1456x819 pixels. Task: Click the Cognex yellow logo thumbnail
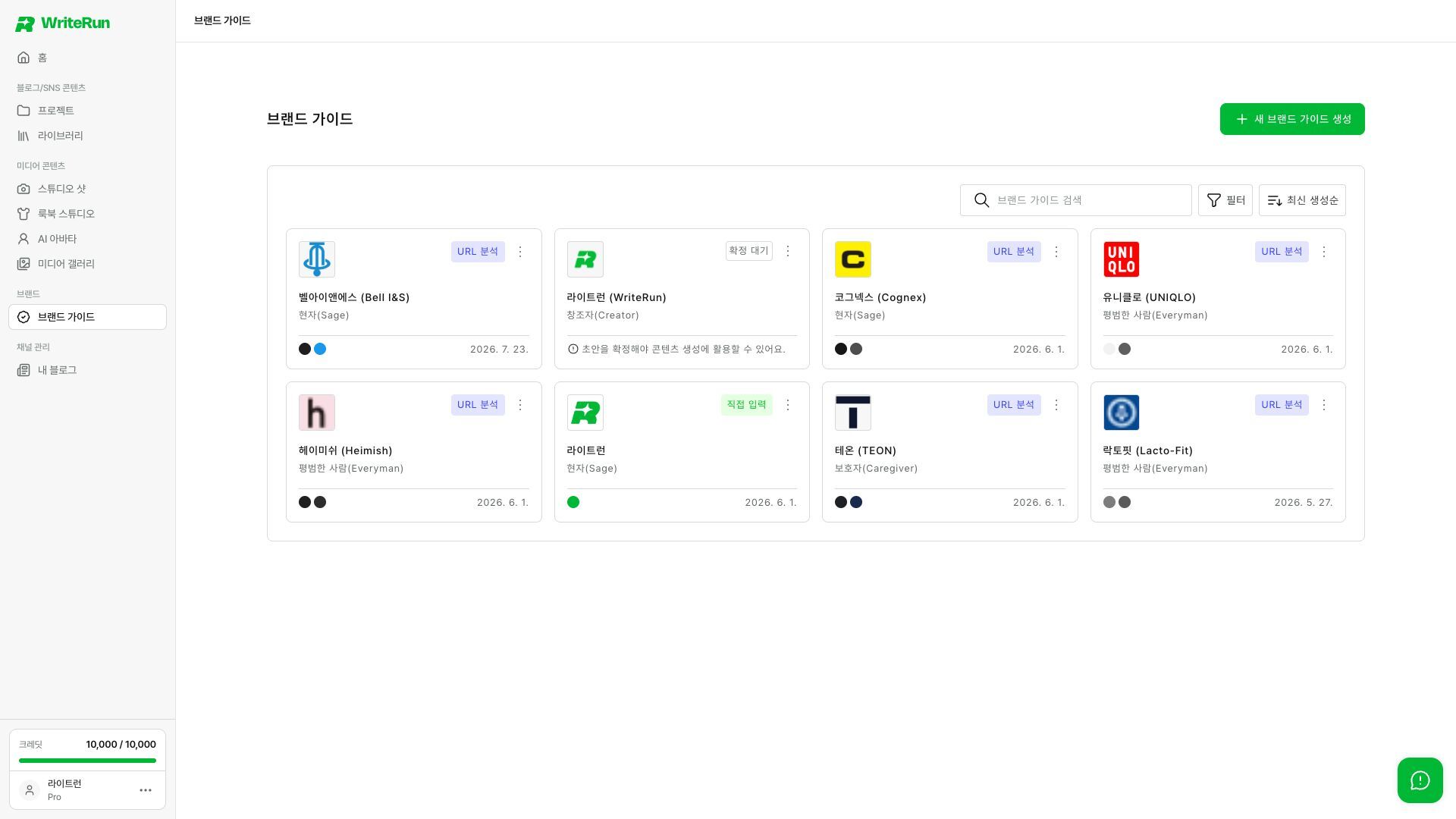point(853,259)
